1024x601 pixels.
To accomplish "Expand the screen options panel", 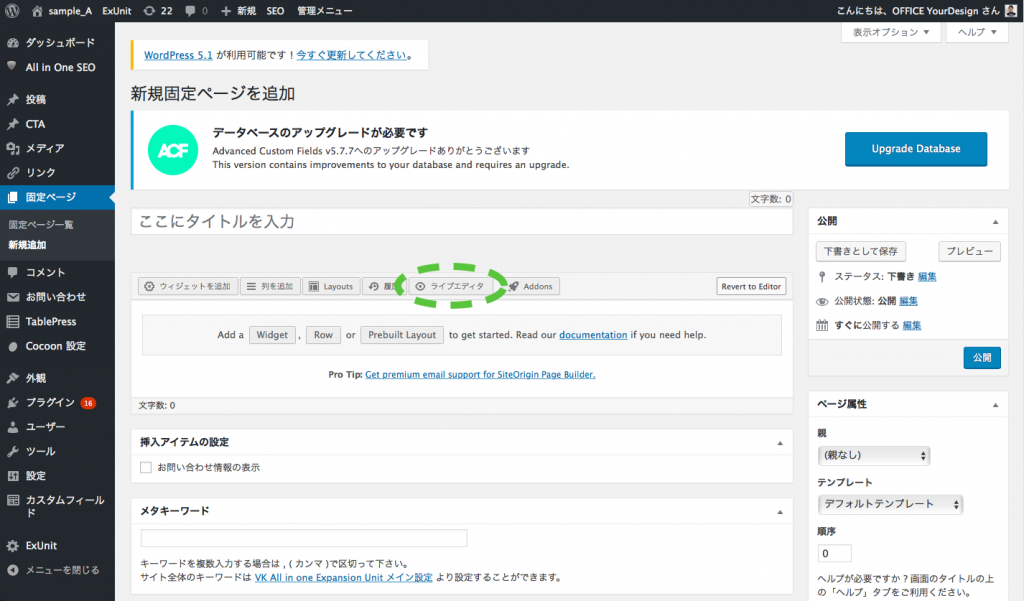I will tap(892, 32).
